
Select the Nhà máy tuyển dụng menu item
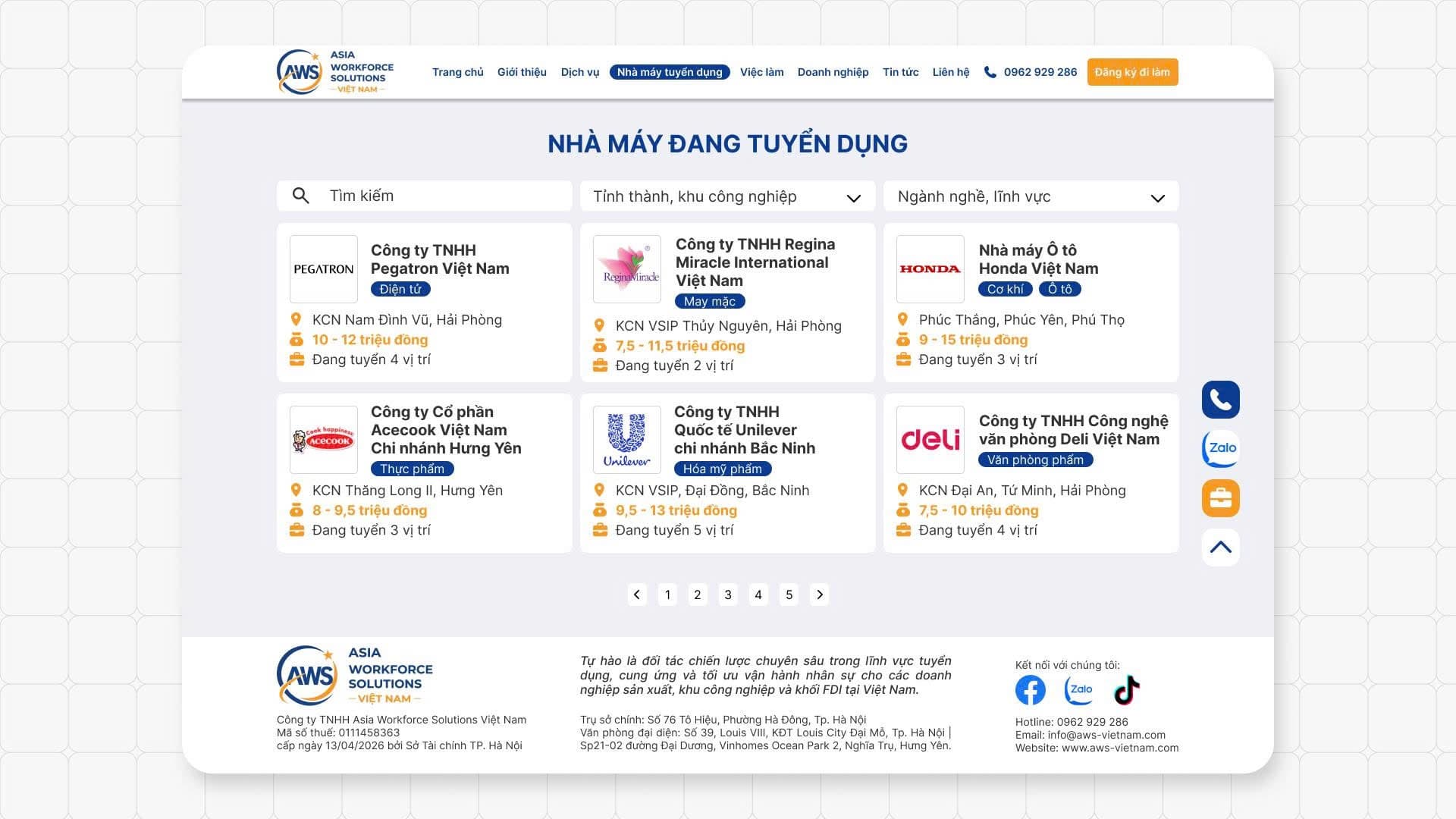tap(670, 72)
